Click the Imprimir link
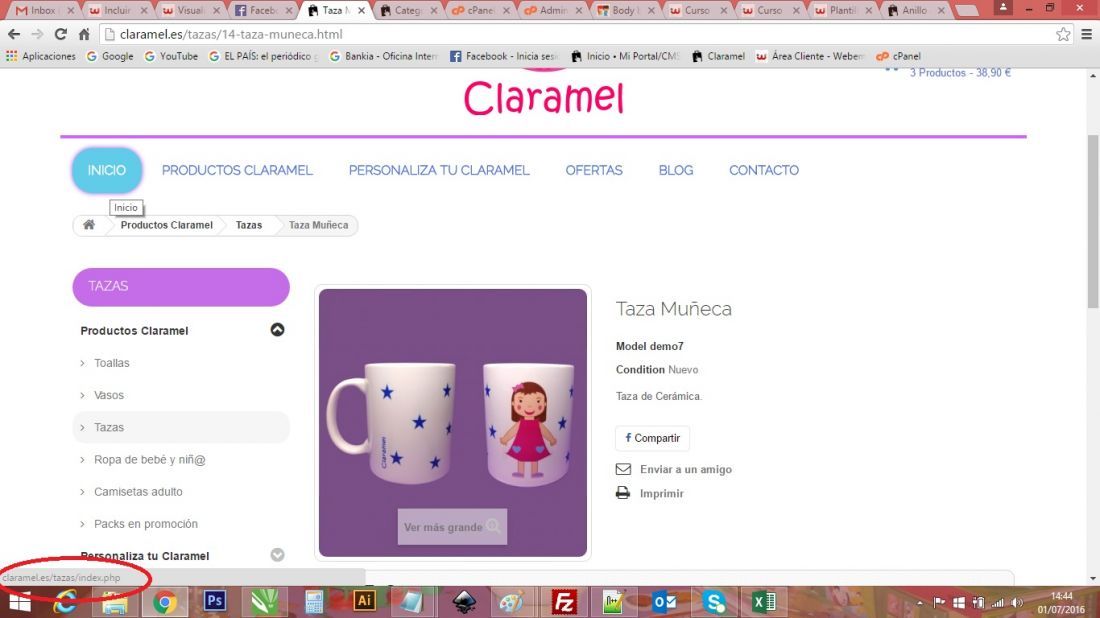1100x618 pixels. click(x=662, y=493)
